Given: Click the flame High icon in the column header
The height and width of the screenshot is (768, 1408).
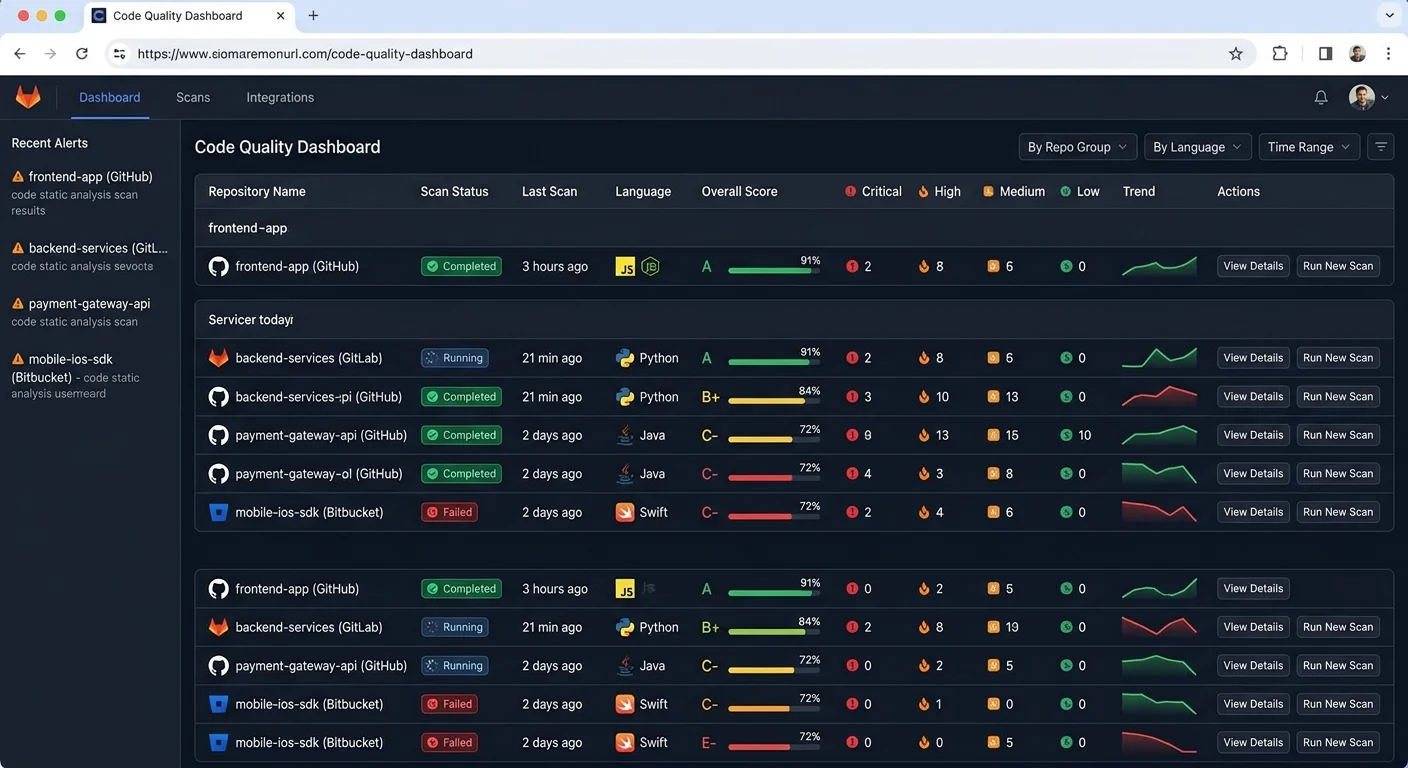Looking at the screenshot, I should pyautogui.click(x=924, y=192).
